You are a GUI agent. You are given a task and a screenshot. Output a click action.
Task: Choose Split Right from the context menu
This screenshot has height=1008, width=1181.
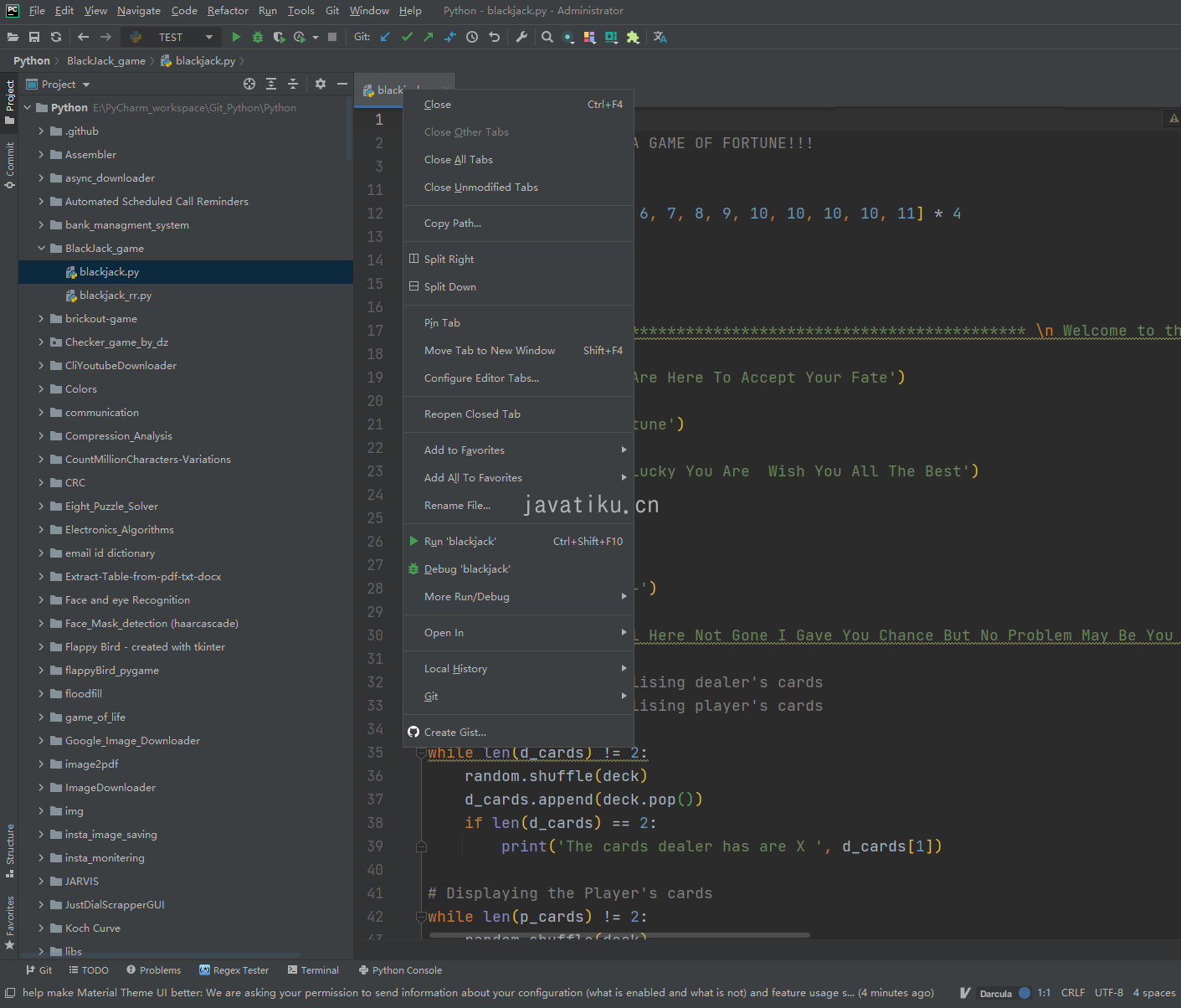click(449, 259)
